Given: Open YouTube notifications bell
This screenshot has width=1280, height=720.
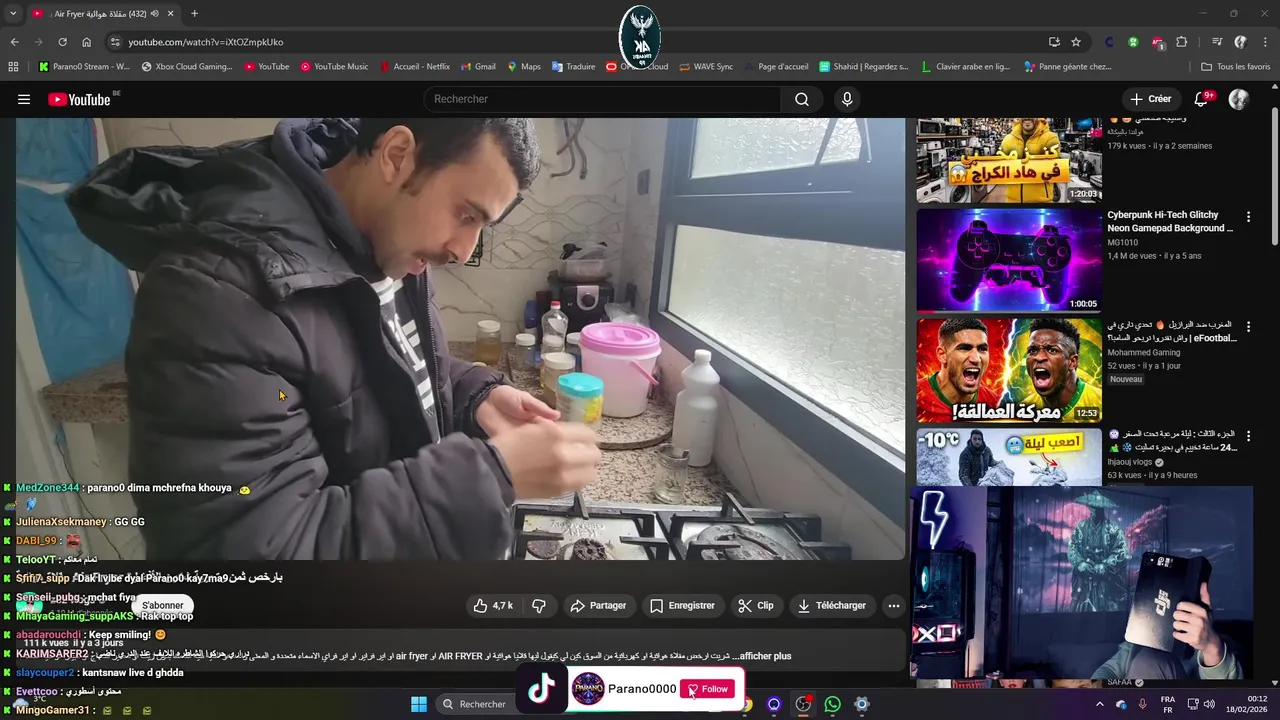Looking at the screenshot, I should pos(1202,99).
